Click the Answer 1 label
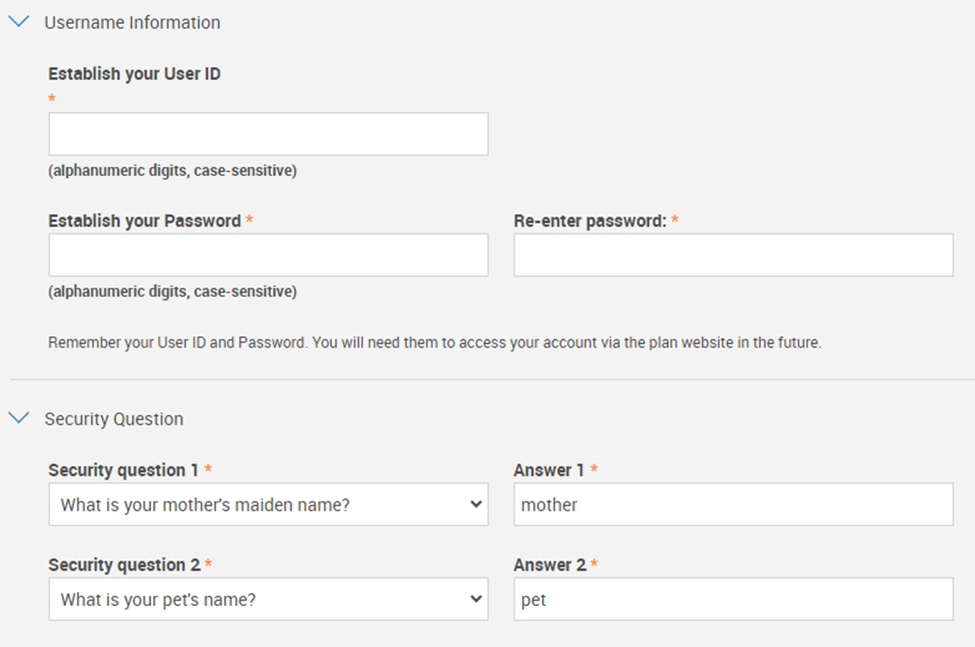Screen dimensions: 975x647 coord(549,470)
